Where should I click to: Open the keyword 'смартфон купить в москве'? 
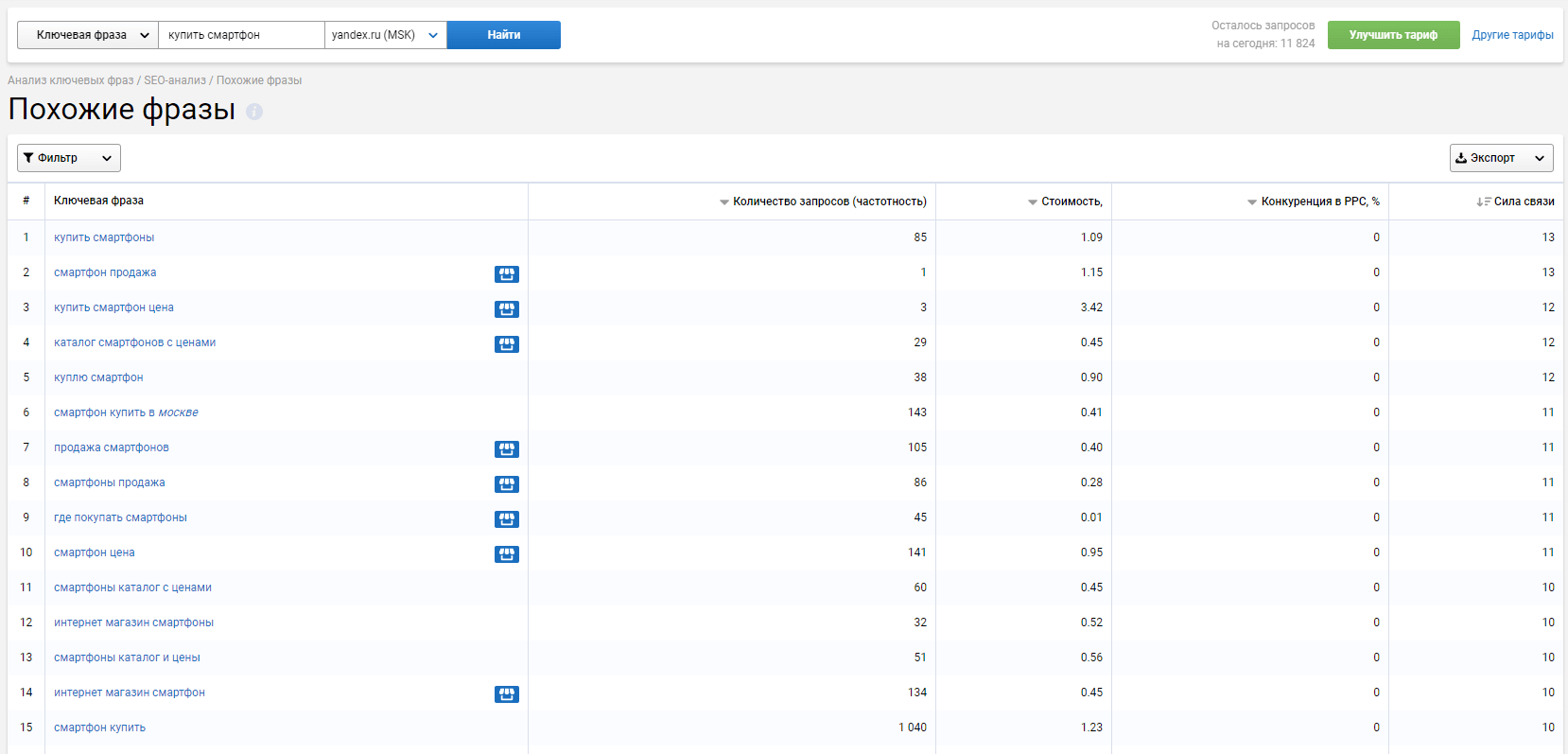point(126,412)
